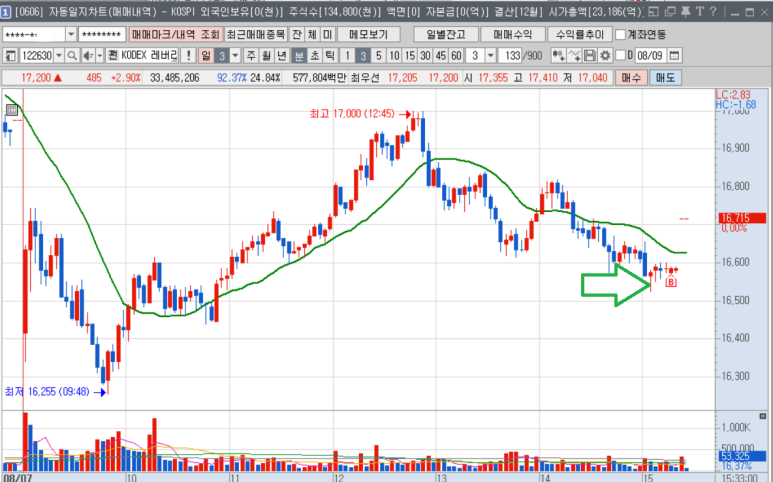
Task: Click the pink 매수 buy button
Action: coord(631,78)
